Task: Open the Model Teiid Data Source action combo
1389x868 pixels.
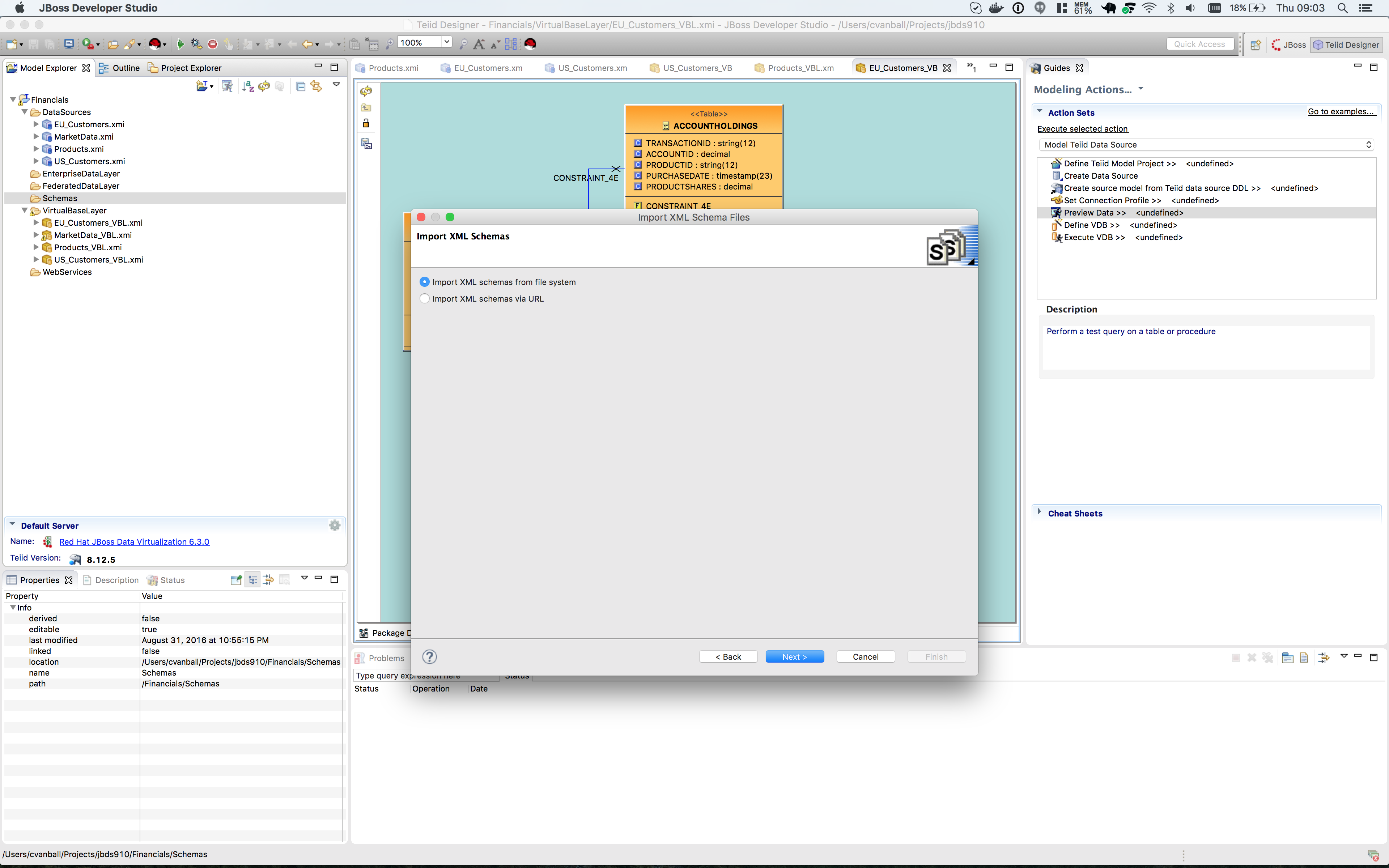Action: pyautogui.click(x=1205, y=145)
